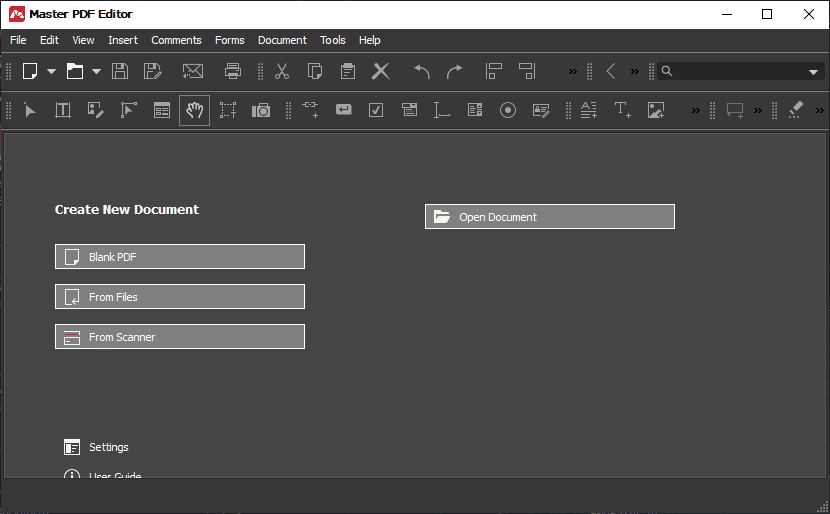
Task: Click inside the search input field
Action: point(739,71)
